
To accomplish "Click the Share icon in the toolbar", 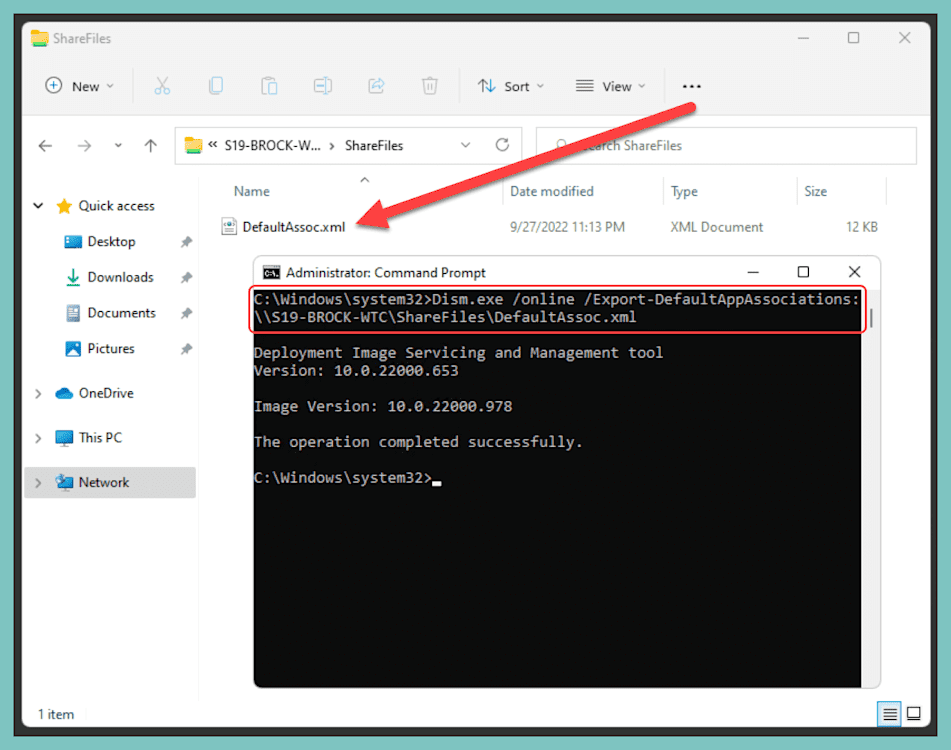I will 376,86.
